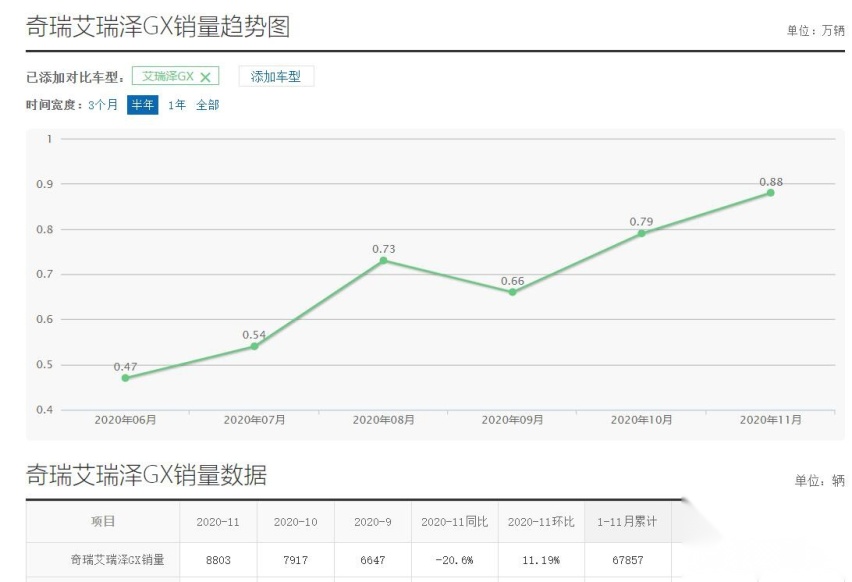The height and width of the screenshot is (582, 852).
Task: Click the 67857 cumulative sales cell
Action: (x=628, y=560)
